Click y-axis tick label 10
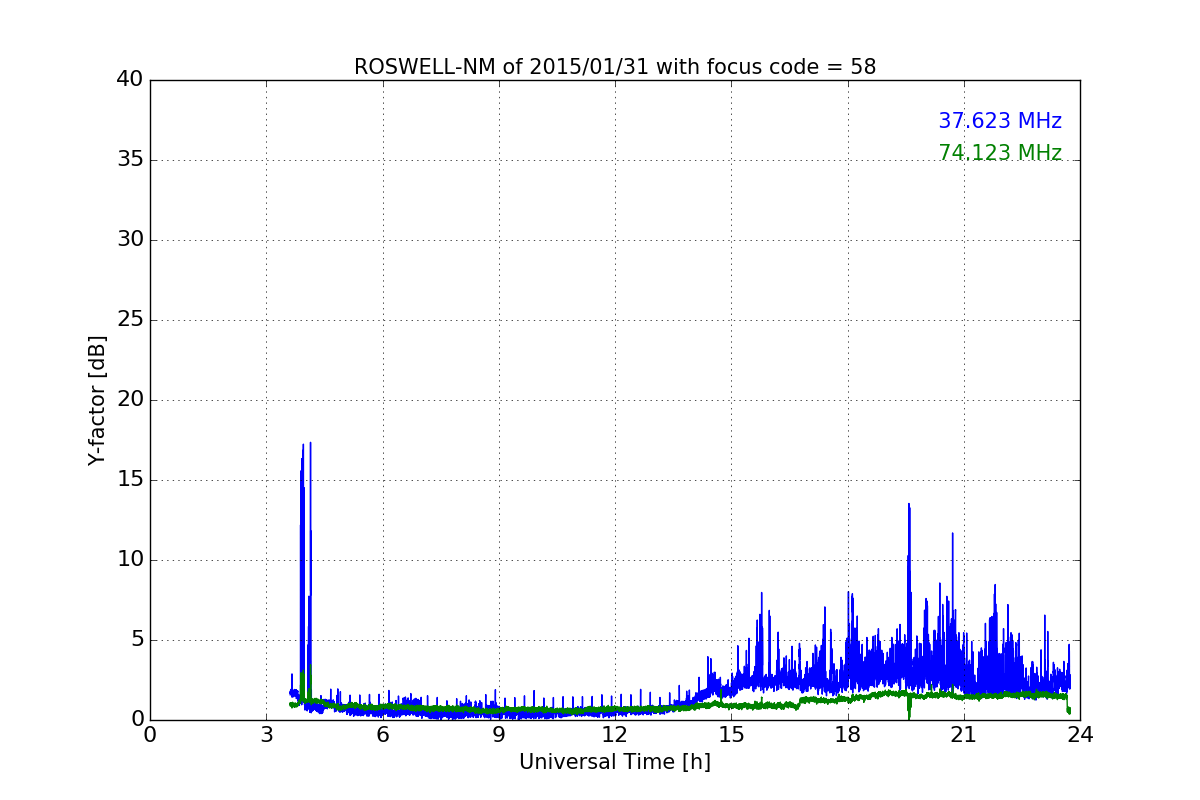Viewport: 1200px width, 800px height. point(130,560)
